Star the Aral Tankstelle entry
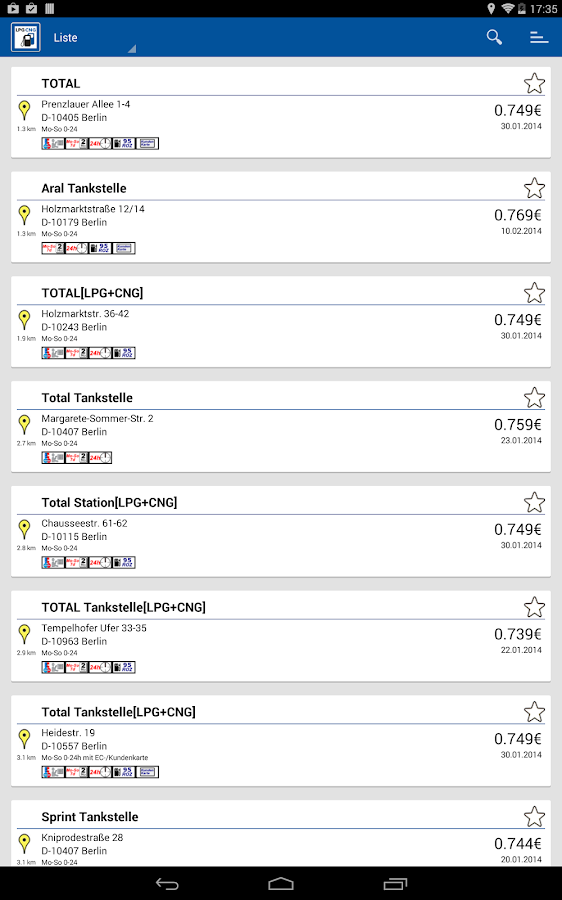Image resolution: width=562 pixels, height=900 pixels. tap(534, 188)
